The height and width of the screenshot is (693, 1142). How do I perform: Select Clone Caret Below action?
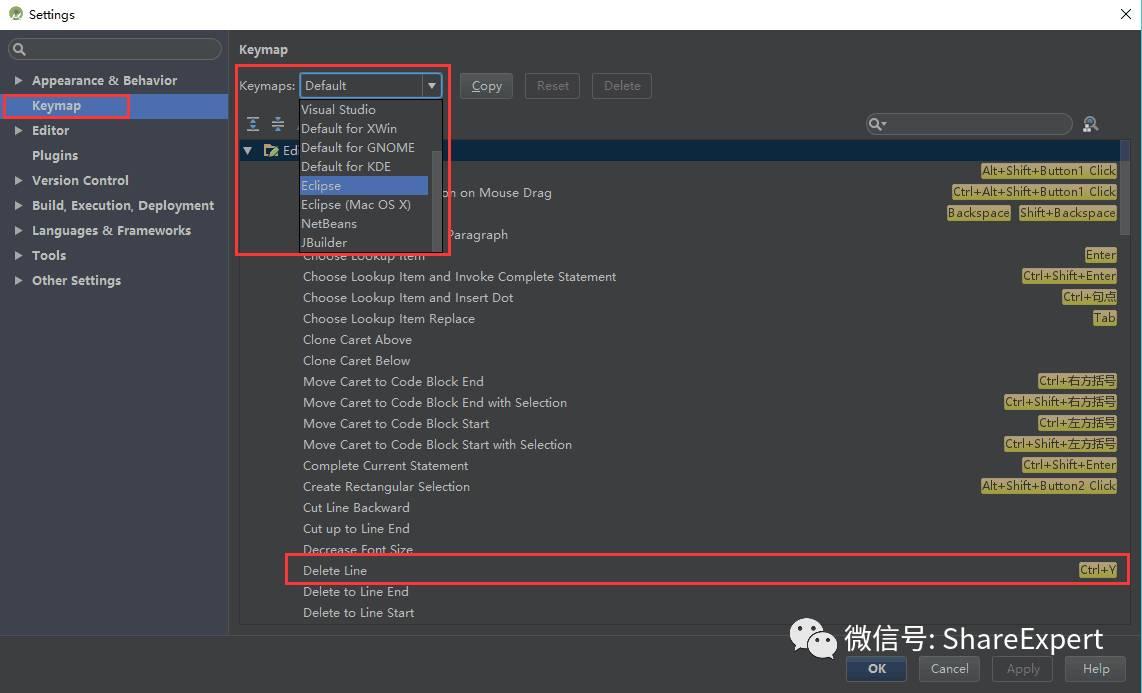(356, 360)
